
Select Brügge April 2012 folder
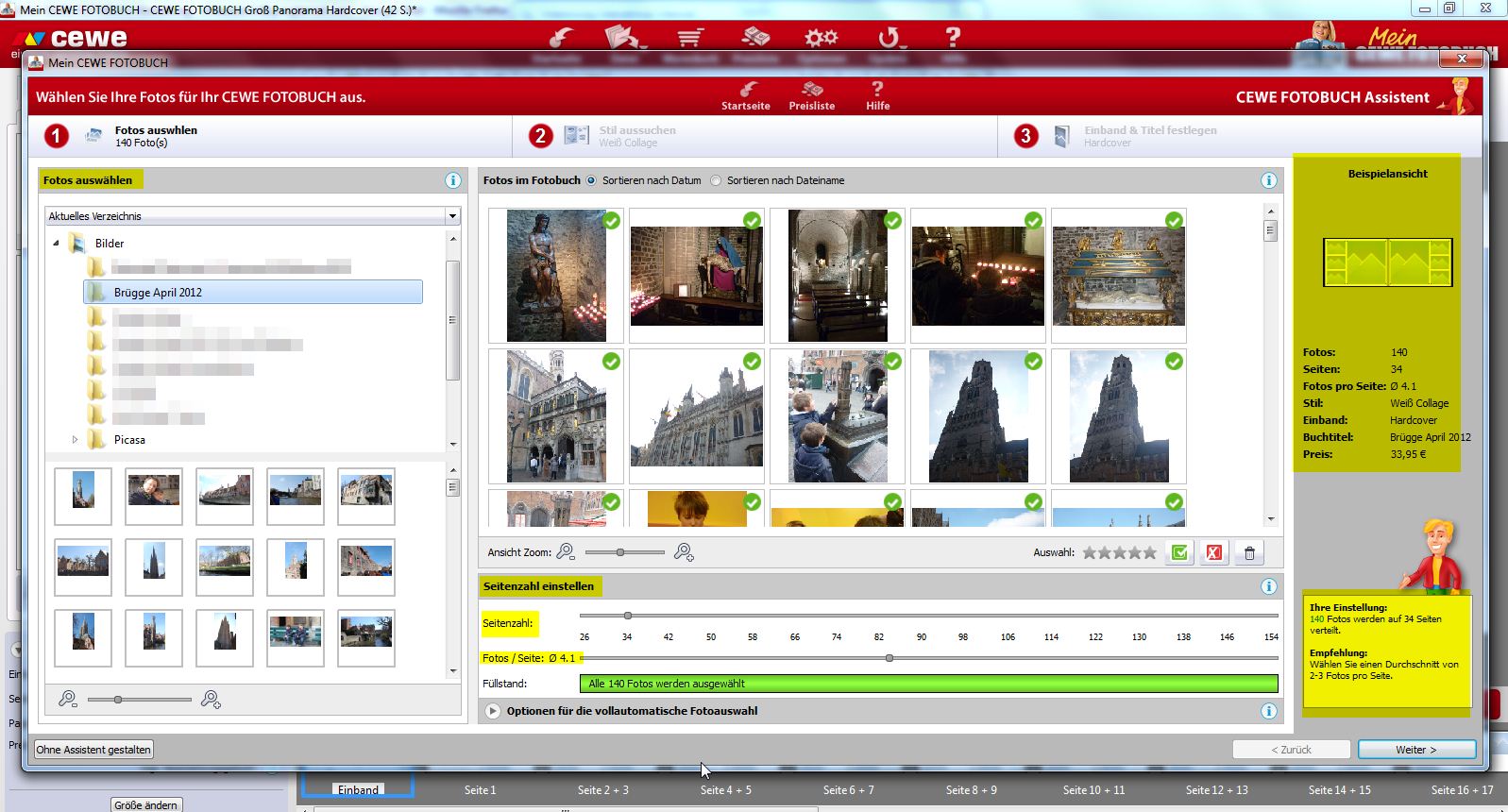253,293
